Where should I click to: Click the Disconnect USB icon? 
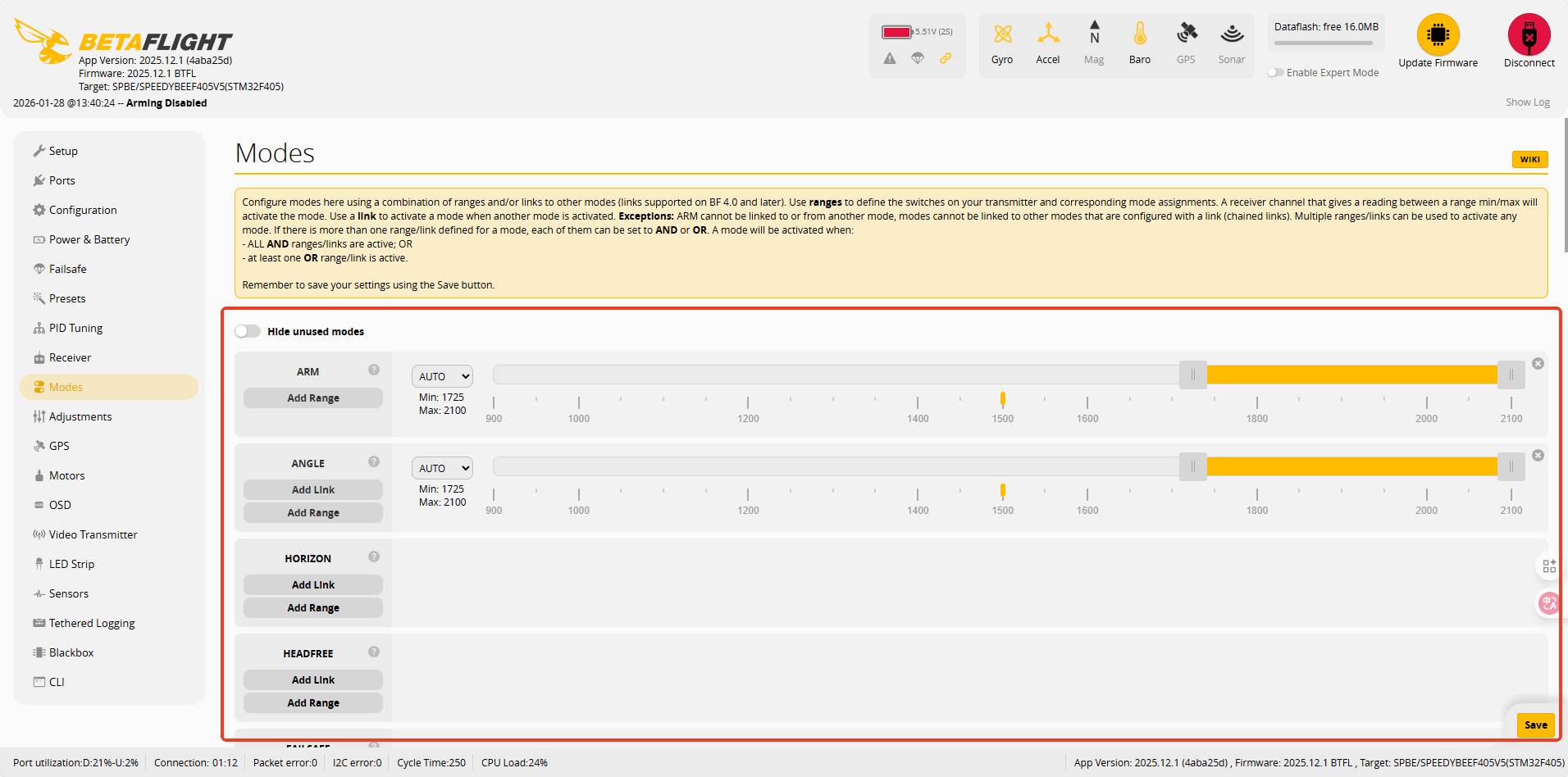coord(1529,34)
